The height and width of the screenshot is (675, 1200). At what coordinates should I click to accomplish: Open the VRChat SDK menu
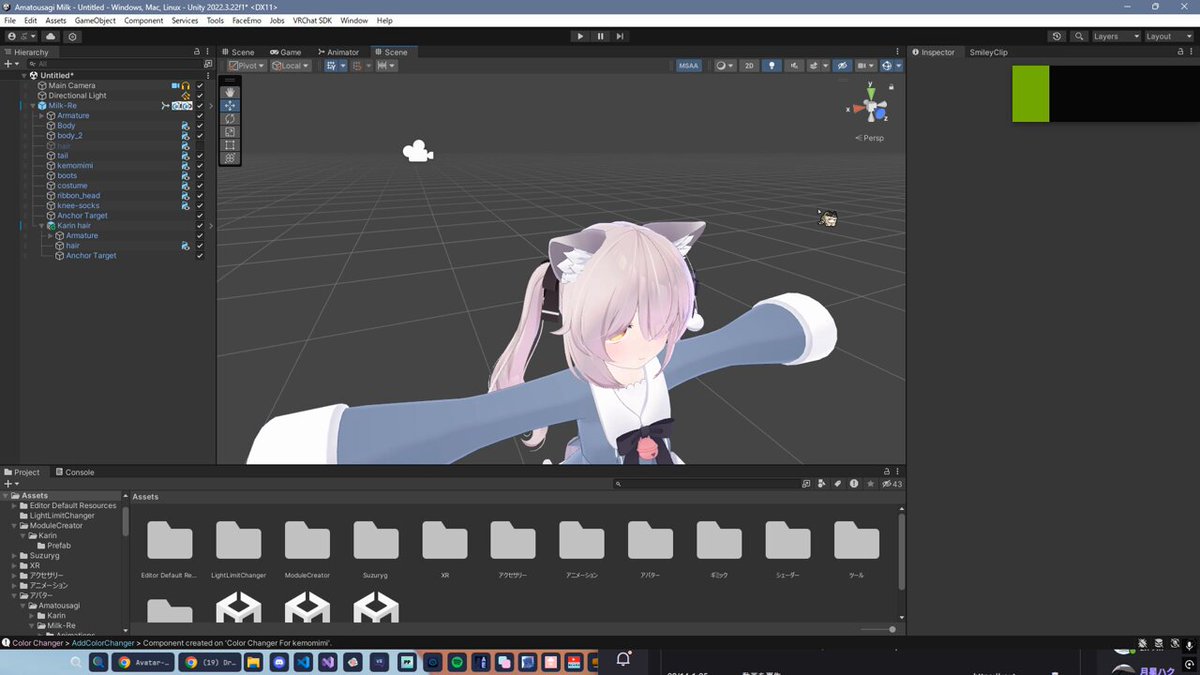tap(312, 20)
